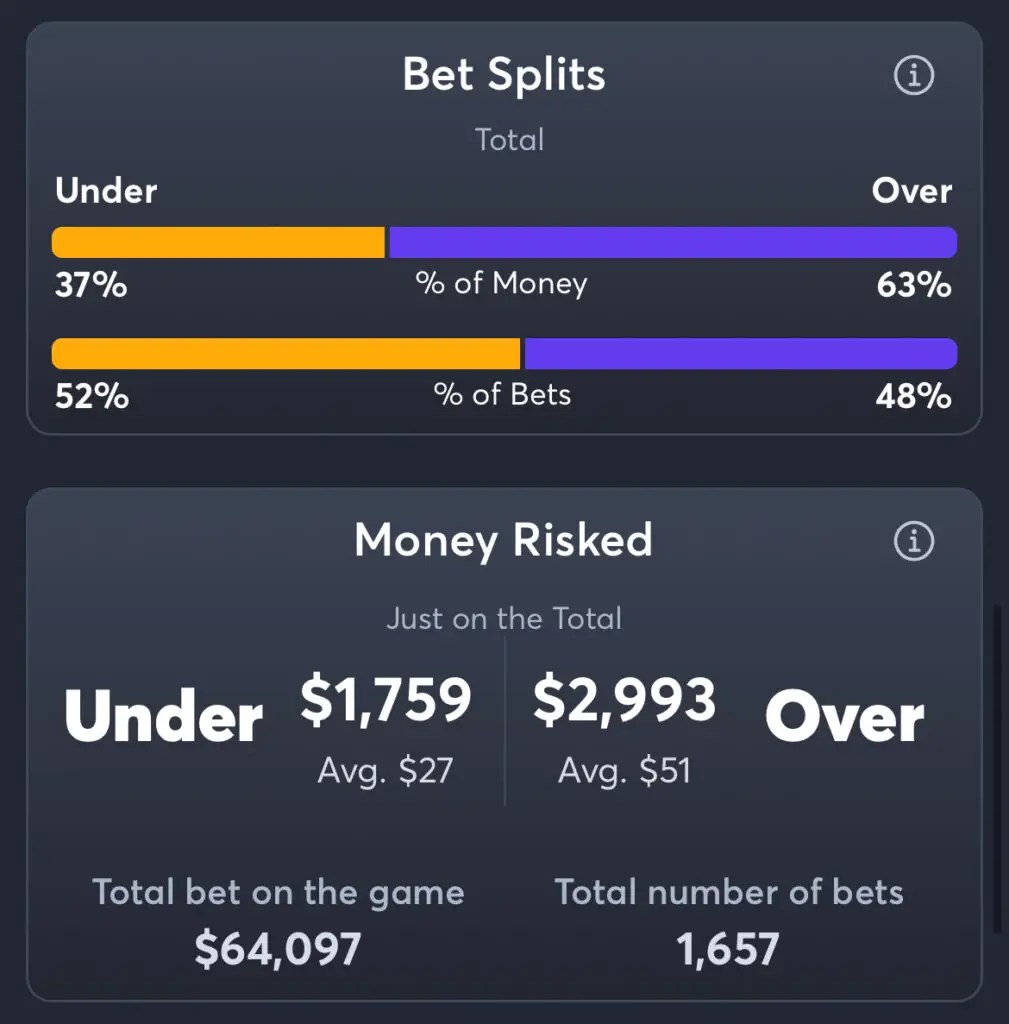Click the 1,657 total bets count
The height and width of the screenshot is (1024, 1009).
coord(728,949)
